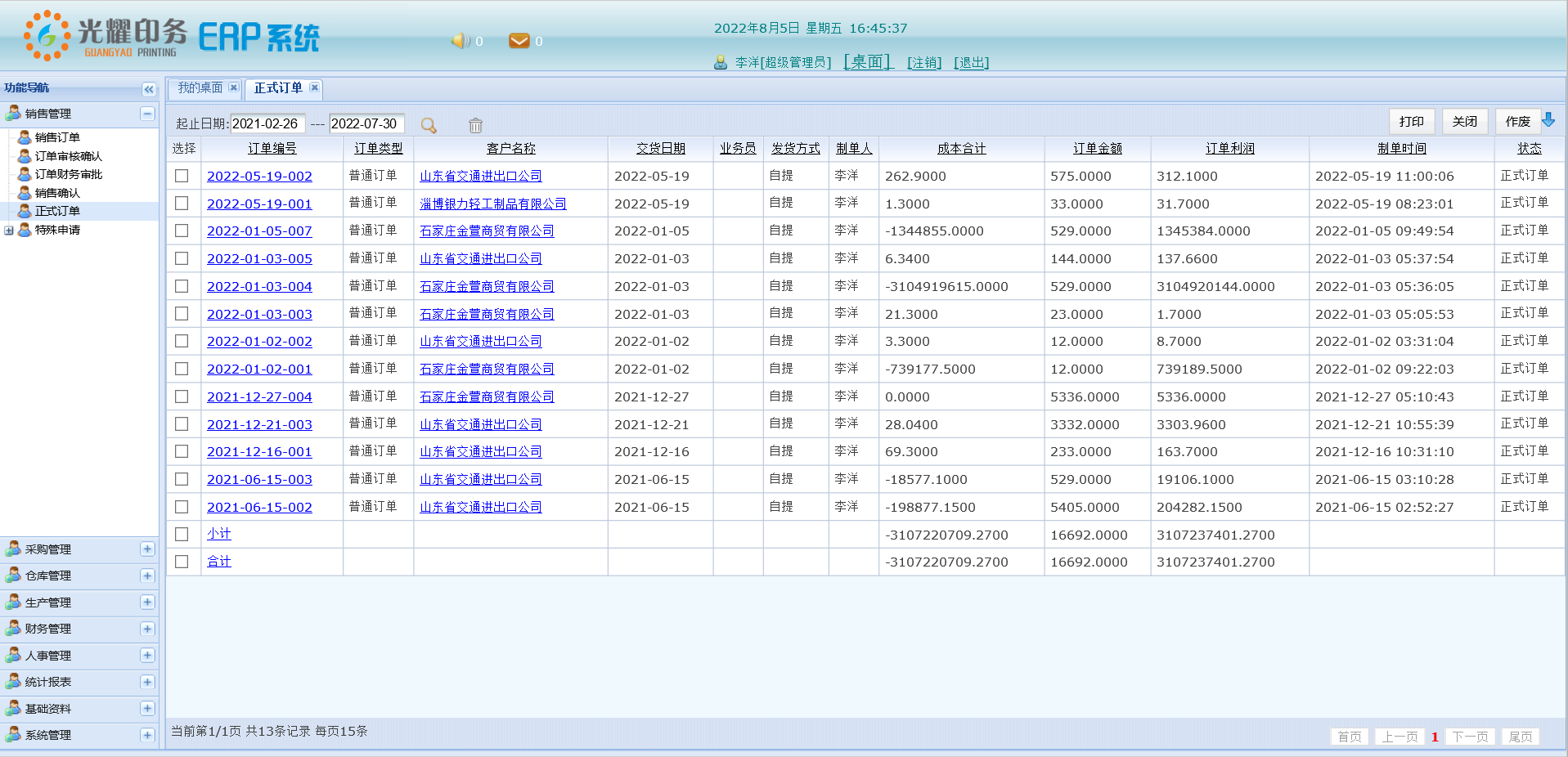
Task: Click the 特殊申请 folder icon
Action: (25, 230)
